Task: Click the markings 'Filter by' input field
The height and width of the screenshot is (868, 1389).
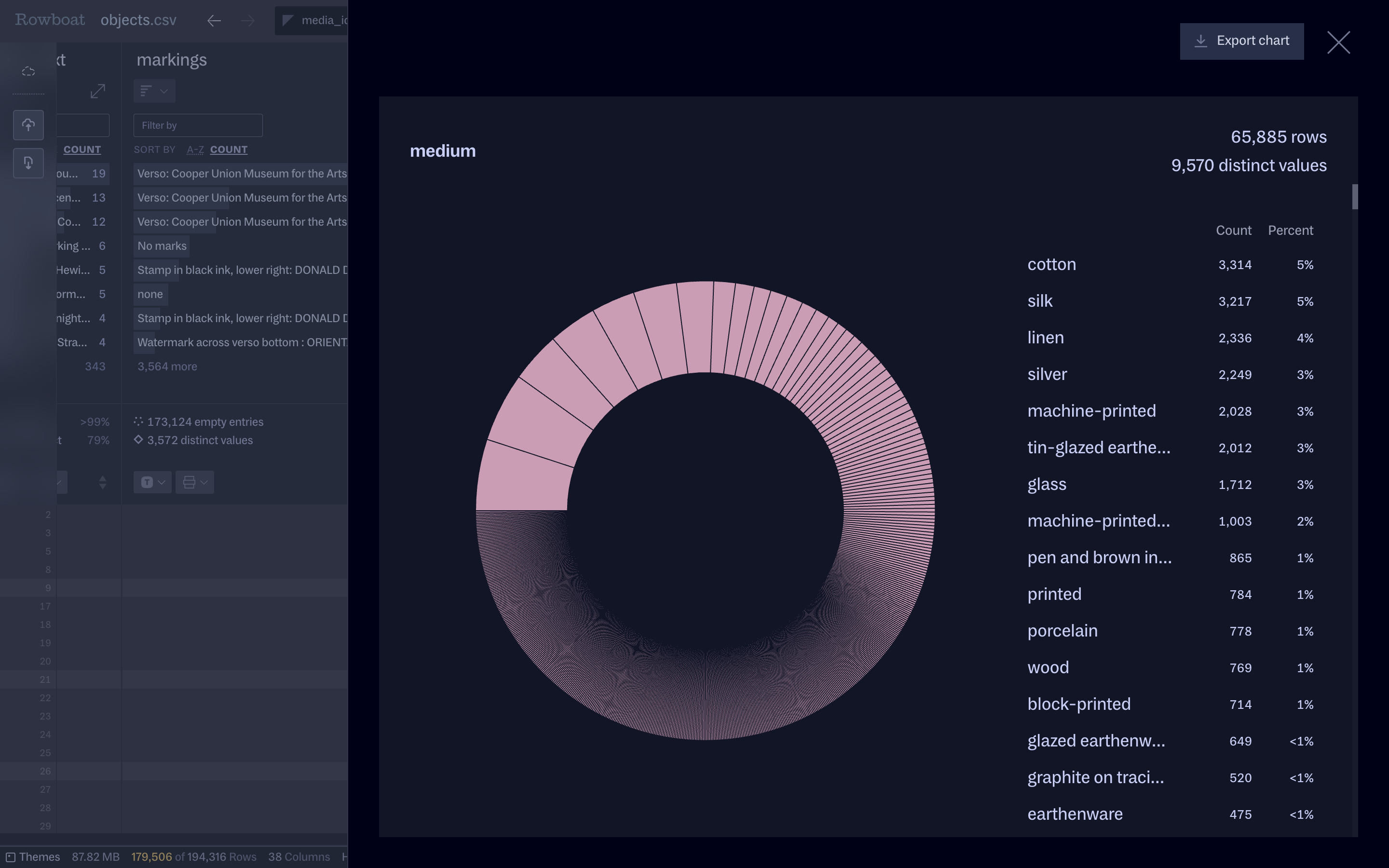Action: click(x=198, y=125)
